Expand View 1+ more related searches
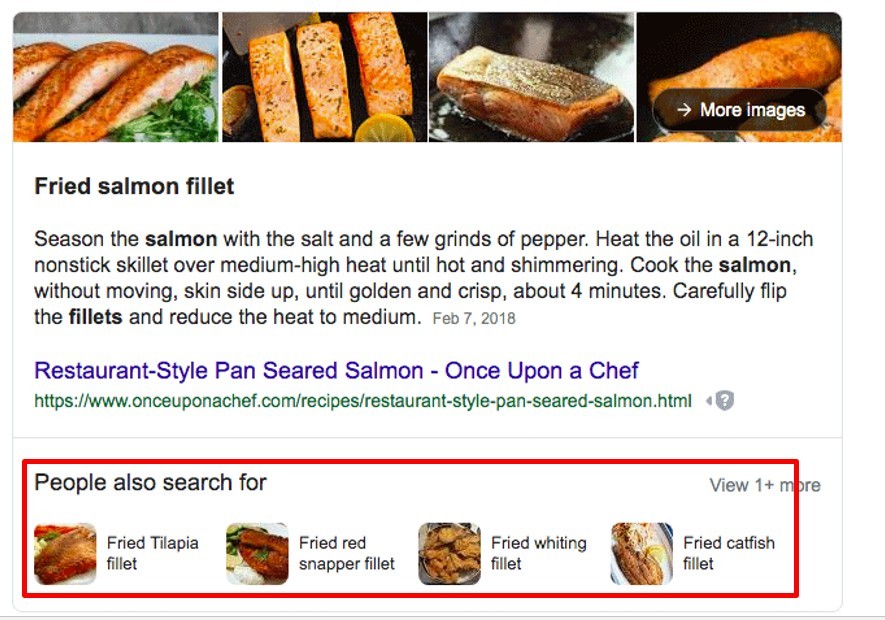 point(764,485)
